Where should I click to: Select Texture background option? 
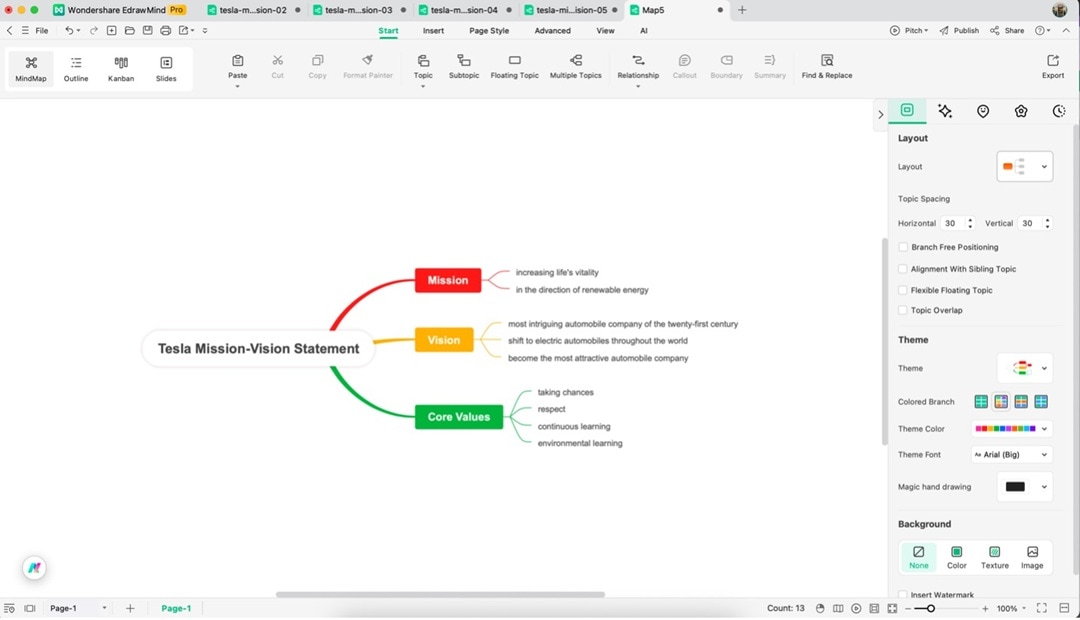tap(995, 557)
